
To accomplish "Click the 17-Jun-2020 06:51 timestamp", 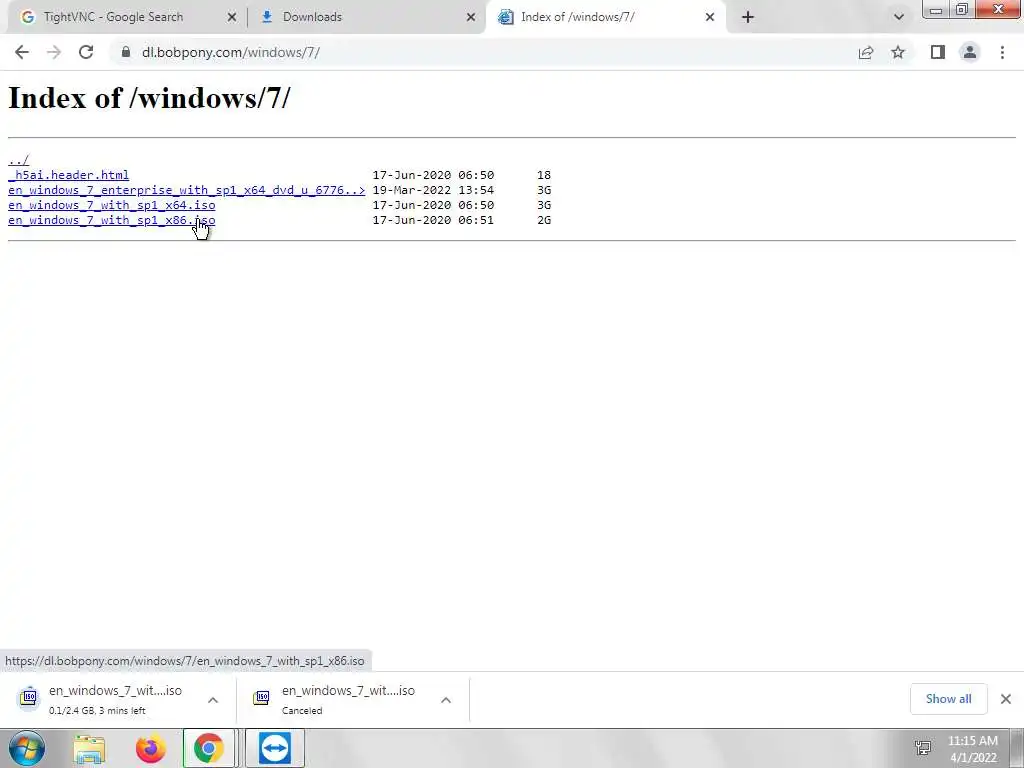I will point(433,220).
